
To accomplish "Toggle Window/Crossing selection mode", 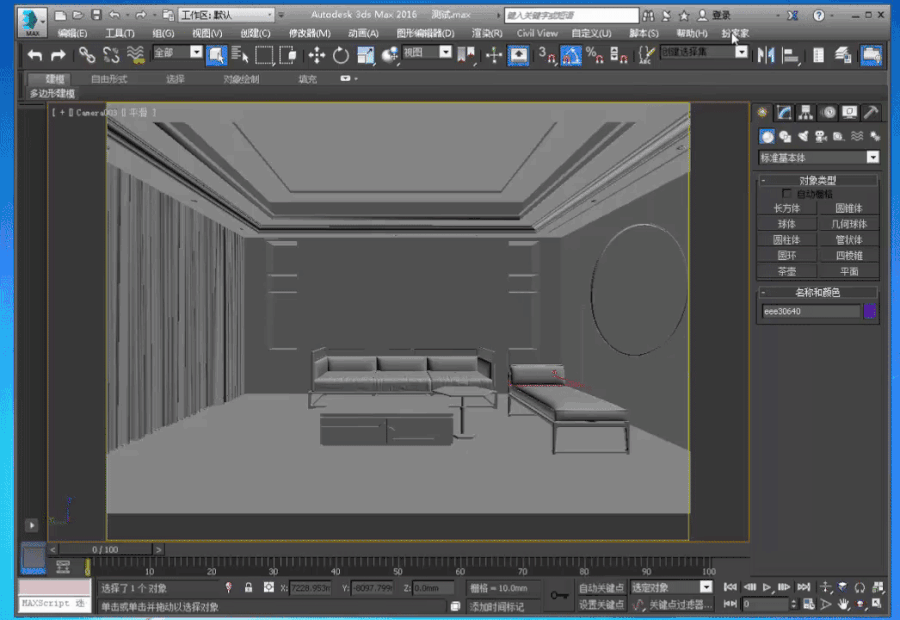I will [288, 55].
